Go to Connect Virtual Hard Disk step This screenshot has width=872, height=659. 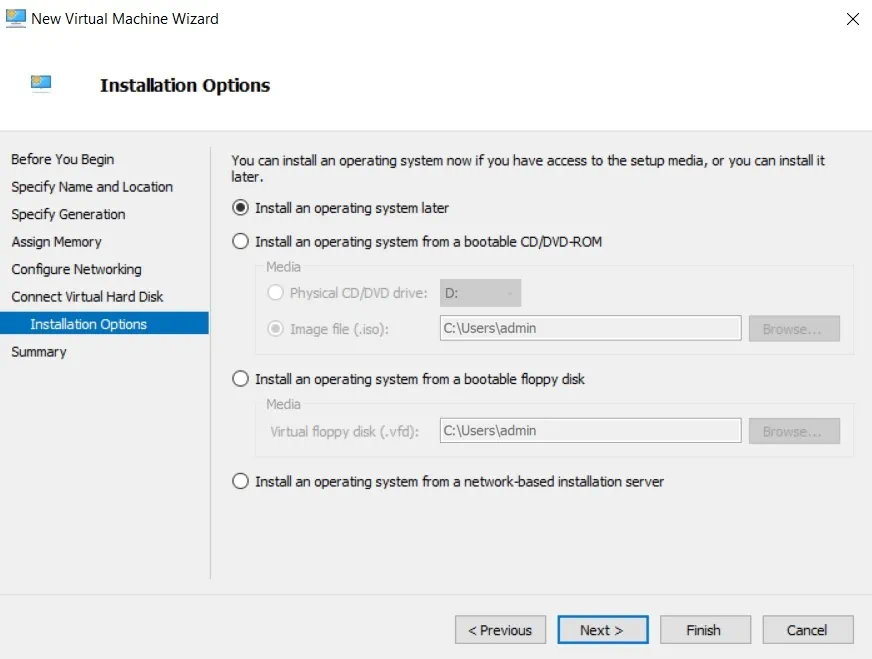pos(87,297)
